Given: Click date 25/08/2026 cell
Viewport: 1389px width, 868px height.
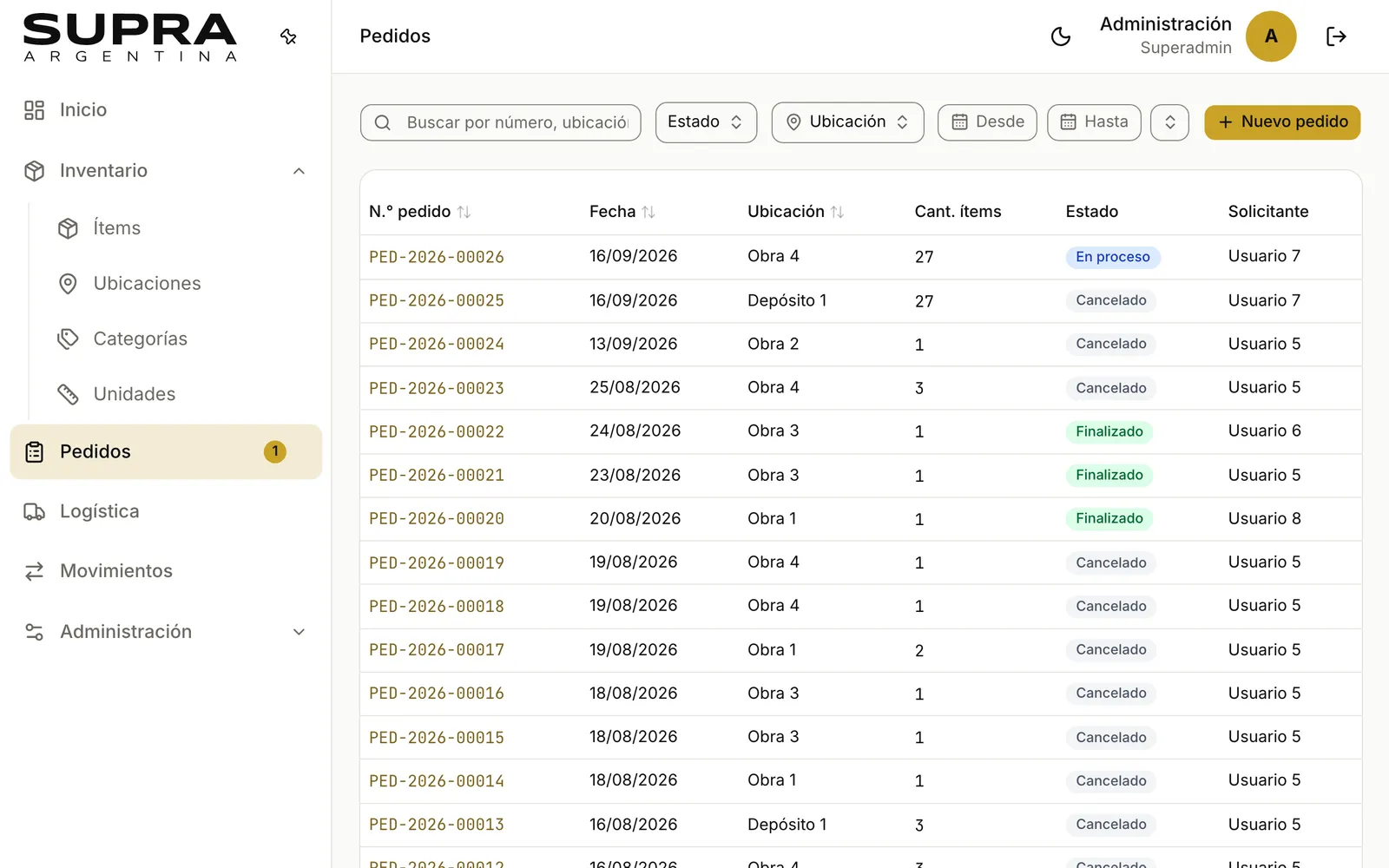Looking at the screenshot, I should click(635, 387).
